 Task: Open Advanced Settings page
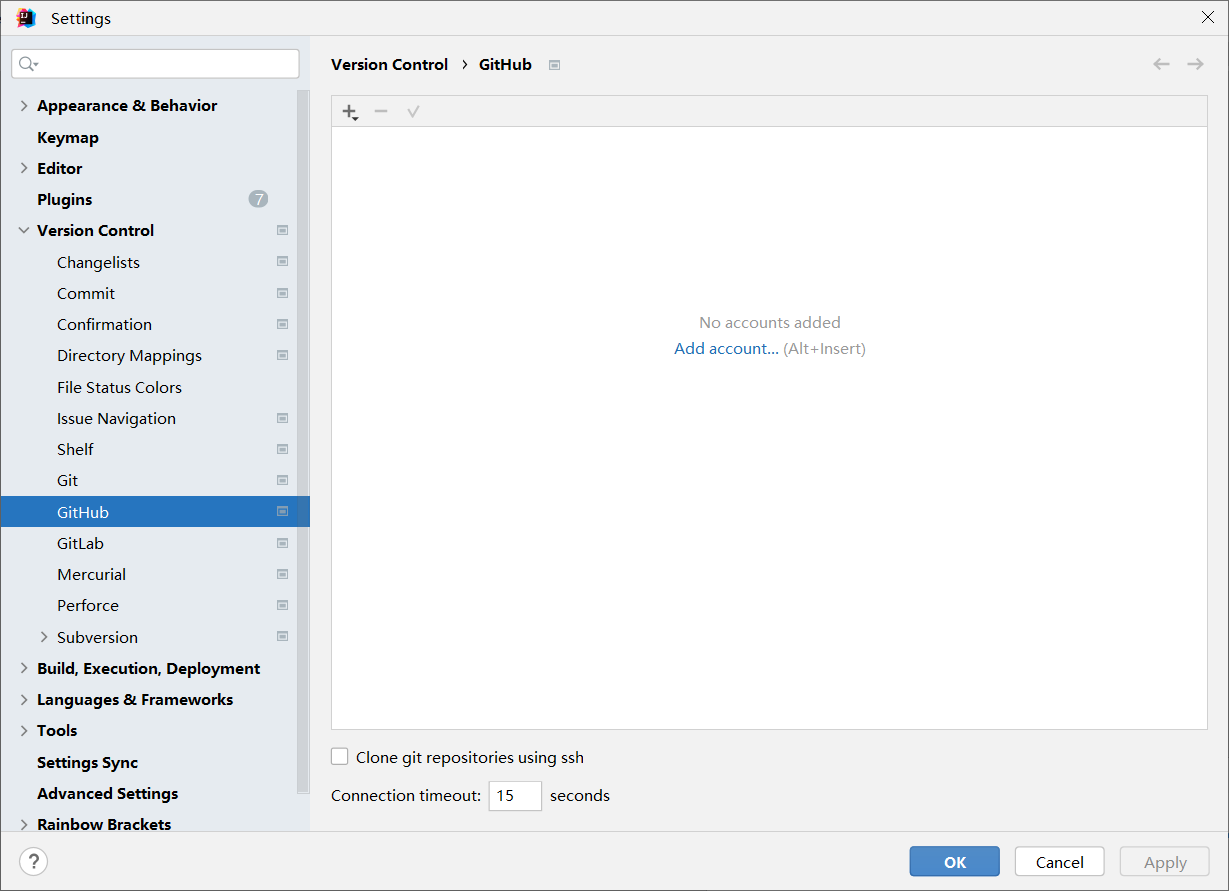coord(107,793)
